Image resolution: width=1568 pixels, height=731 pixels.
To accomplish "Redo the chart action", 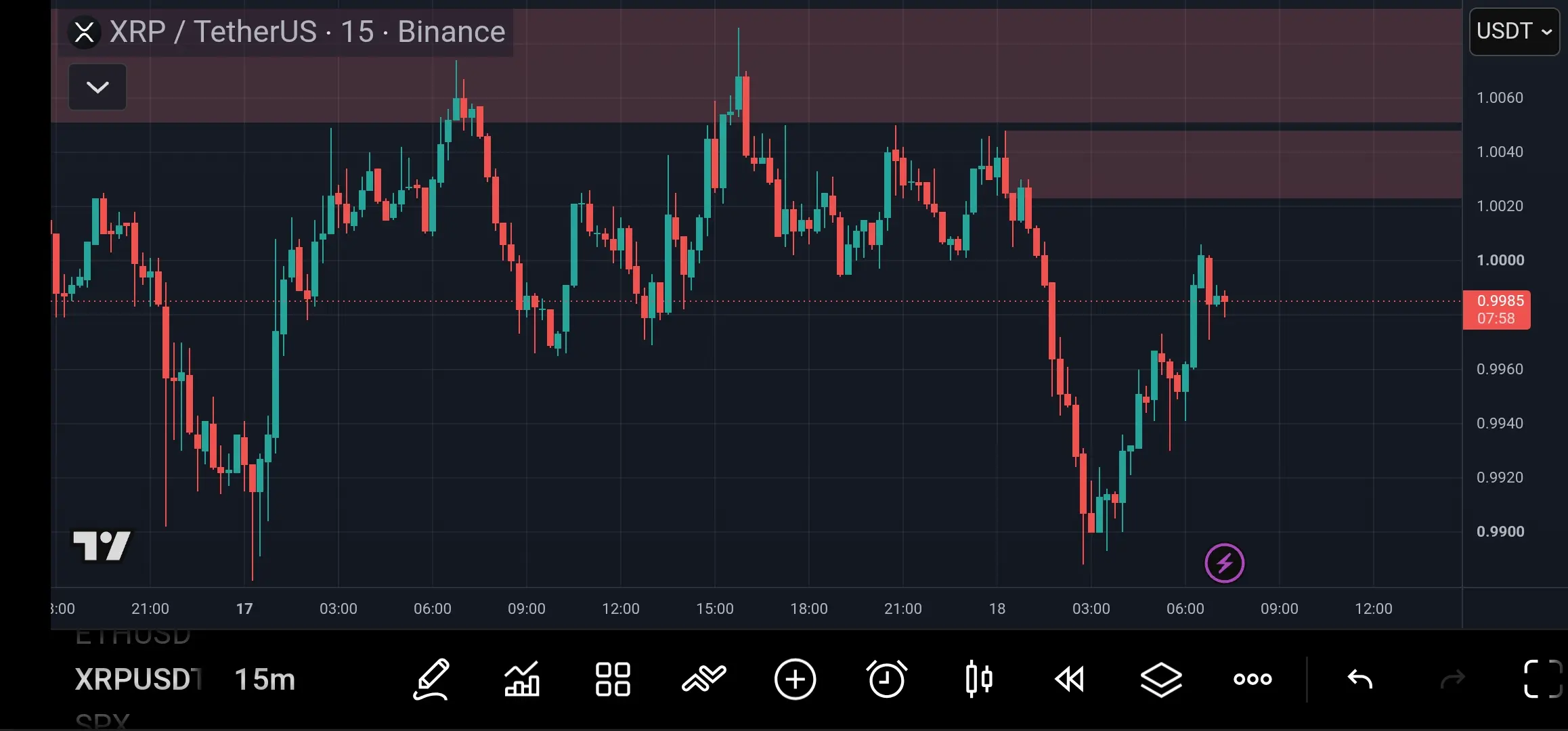I will pyautogui.click(x=1452, y=679).
